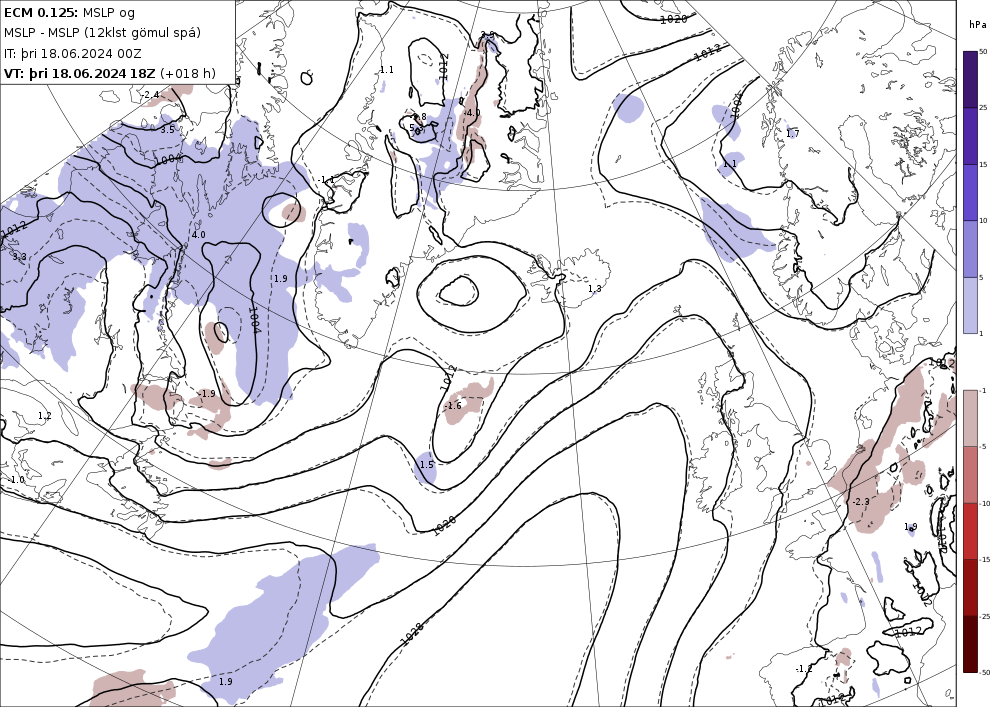Click the '-1.9' difference value
This screenshot has width=1000, height=707.
[x=207, y=394]
